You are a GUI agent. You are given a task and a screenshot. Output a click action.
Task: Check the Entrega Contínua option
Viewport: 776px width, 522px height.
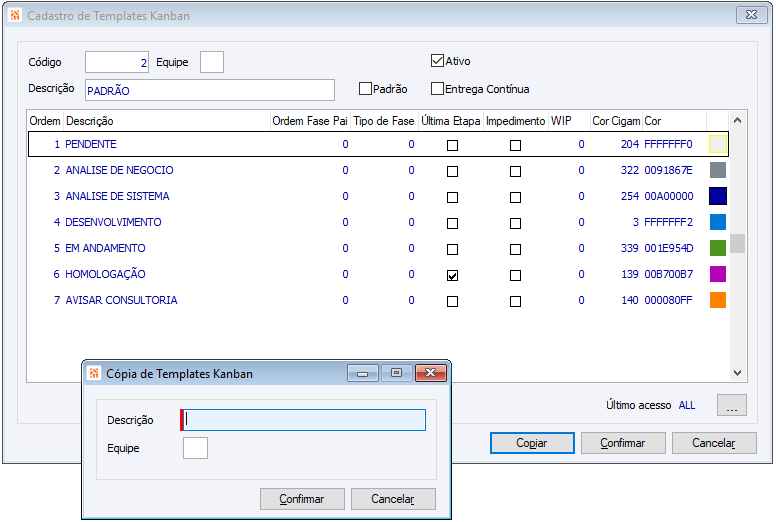point(437,89)
